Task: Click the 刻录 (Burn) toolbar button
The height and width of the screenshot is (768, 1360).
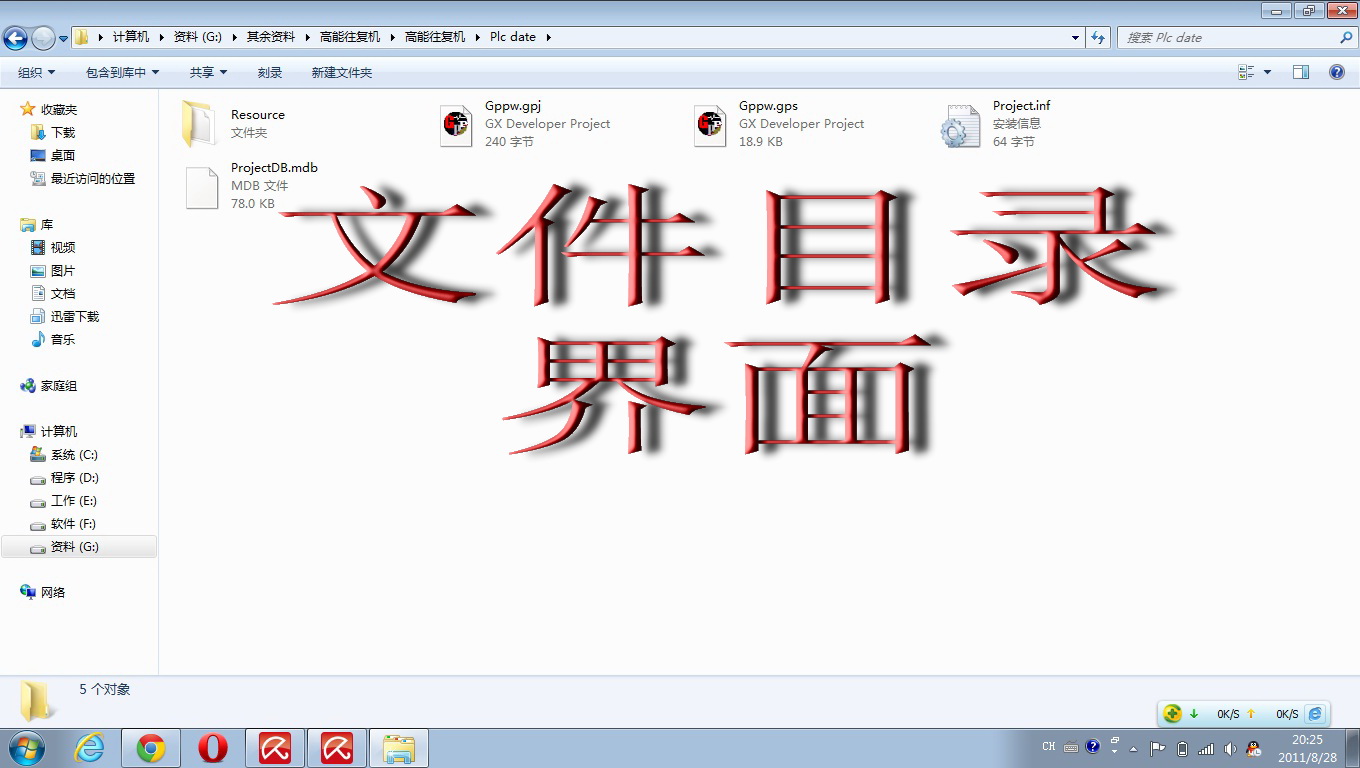Action: [270, 73]
